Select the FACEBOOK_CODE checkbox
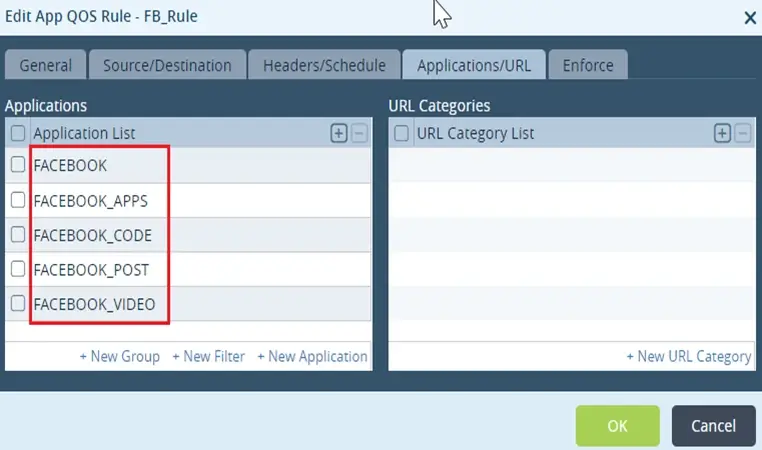Viewport: 762px width, 450px height. point(18,234)
